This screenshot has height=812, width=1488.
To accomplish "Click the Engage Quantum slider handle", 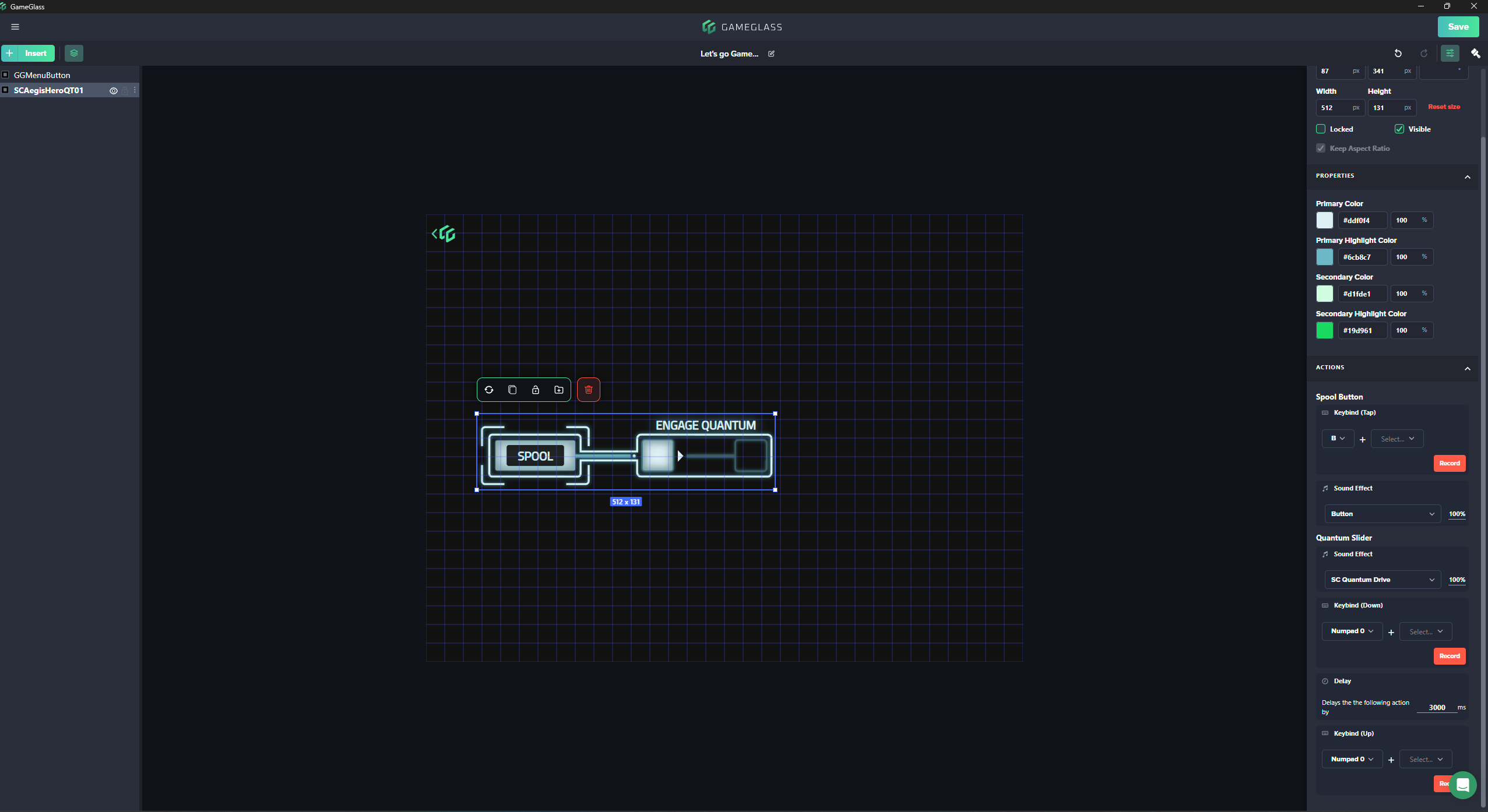I will pos(657,456).
